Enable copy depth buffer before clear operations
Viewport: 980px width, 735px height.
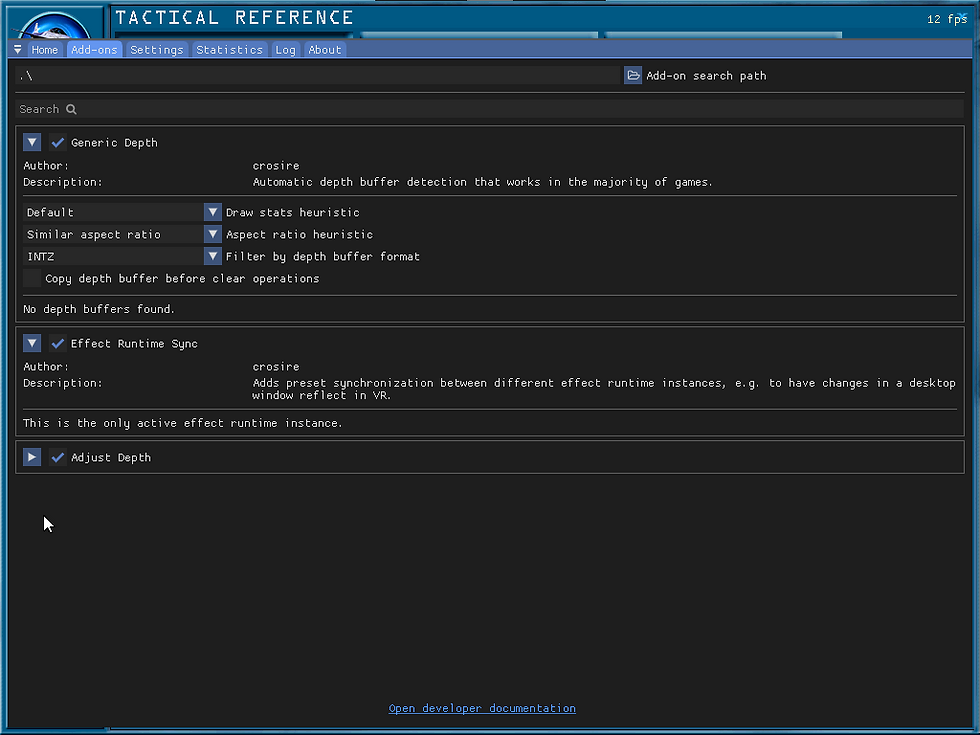coord(33,278)
